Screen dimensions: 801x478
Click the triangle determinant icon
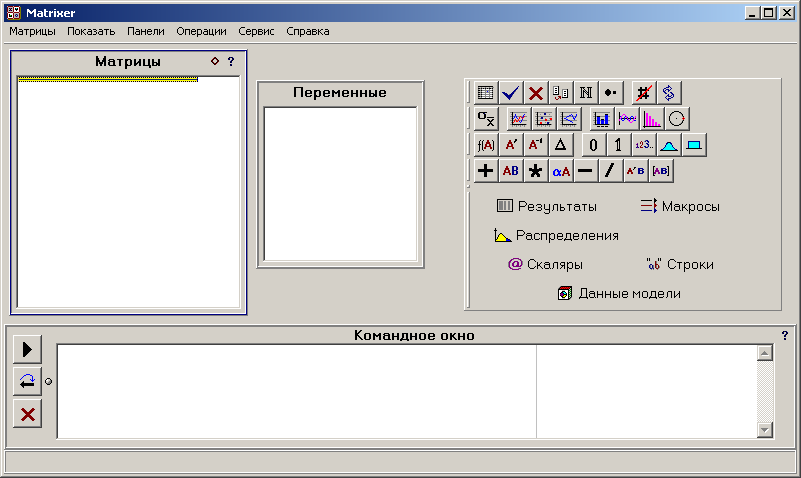click(x=560, y=145)
